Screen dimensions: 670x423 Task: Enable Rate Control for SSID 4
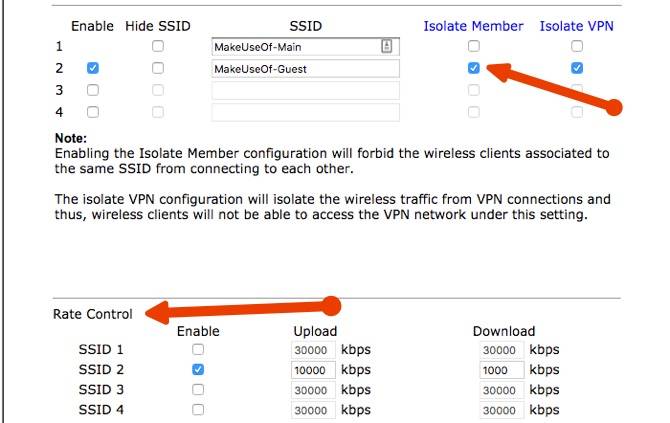(x=198, y=410)
